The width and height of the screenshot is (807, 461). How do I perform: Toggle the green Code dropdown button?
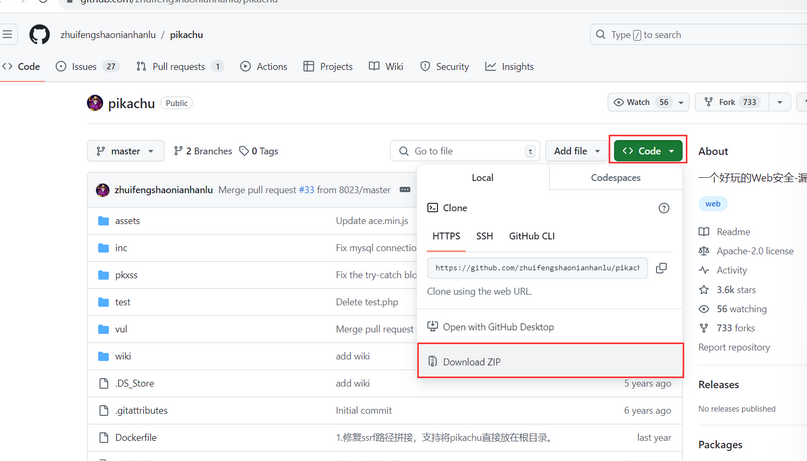(648, 151)
